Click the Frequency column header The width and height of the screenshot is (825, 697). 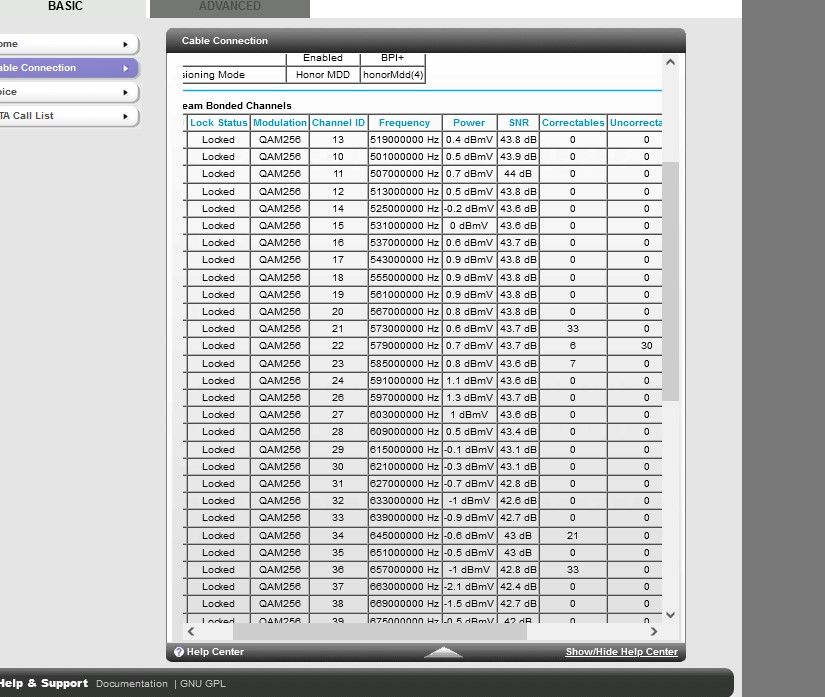coord(404,123)
